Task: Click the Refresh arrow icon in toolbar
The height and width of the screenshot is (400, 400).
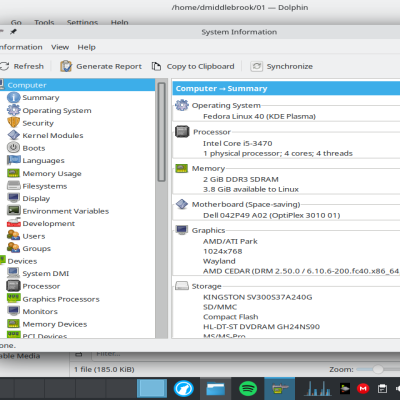Action: (4, 66)
